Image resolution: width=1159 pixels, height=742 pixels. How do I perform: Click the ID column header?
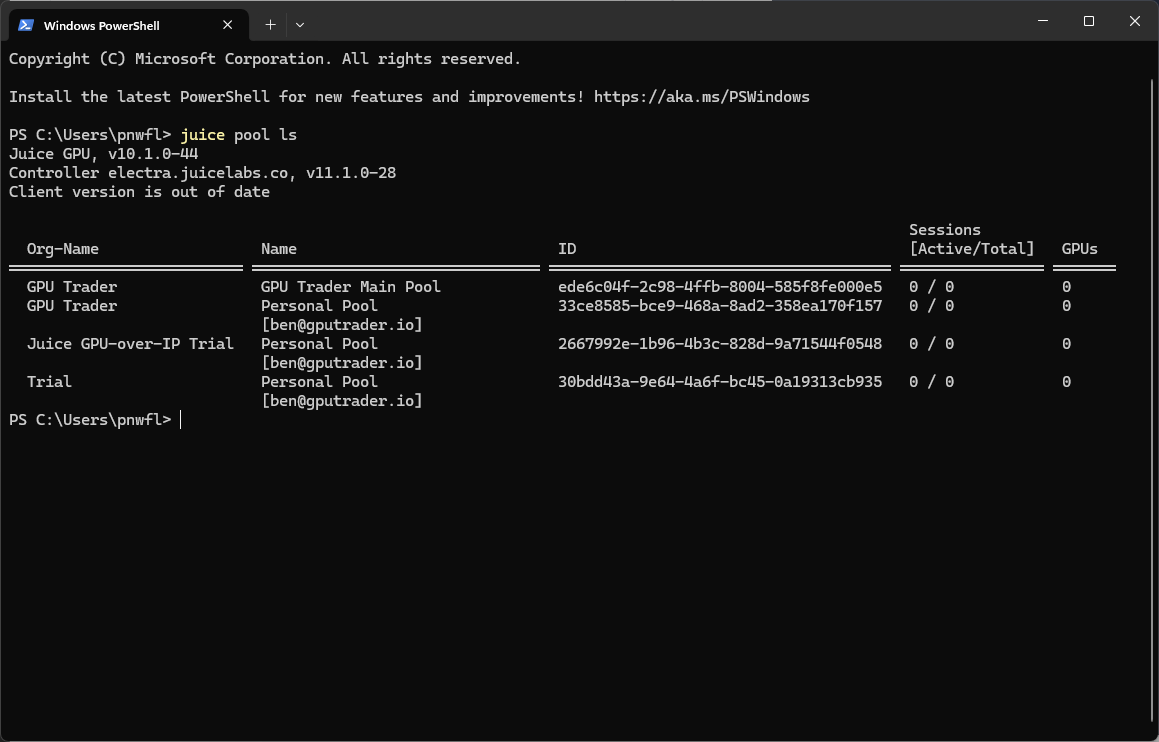[x=567, y=249]
